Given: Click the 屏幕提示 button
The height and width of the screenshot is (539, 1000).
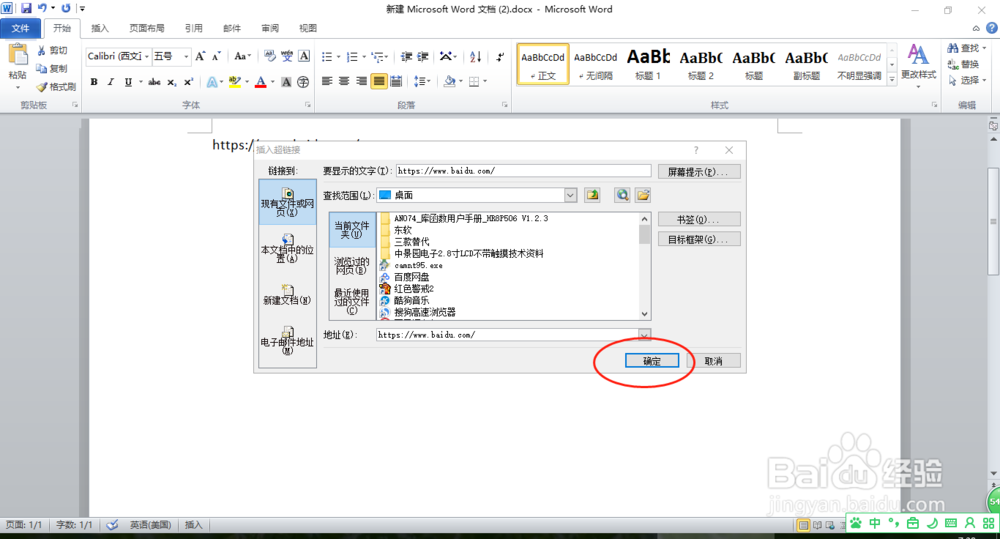Looking at the screenshot, I should click(x=699, y=172).
